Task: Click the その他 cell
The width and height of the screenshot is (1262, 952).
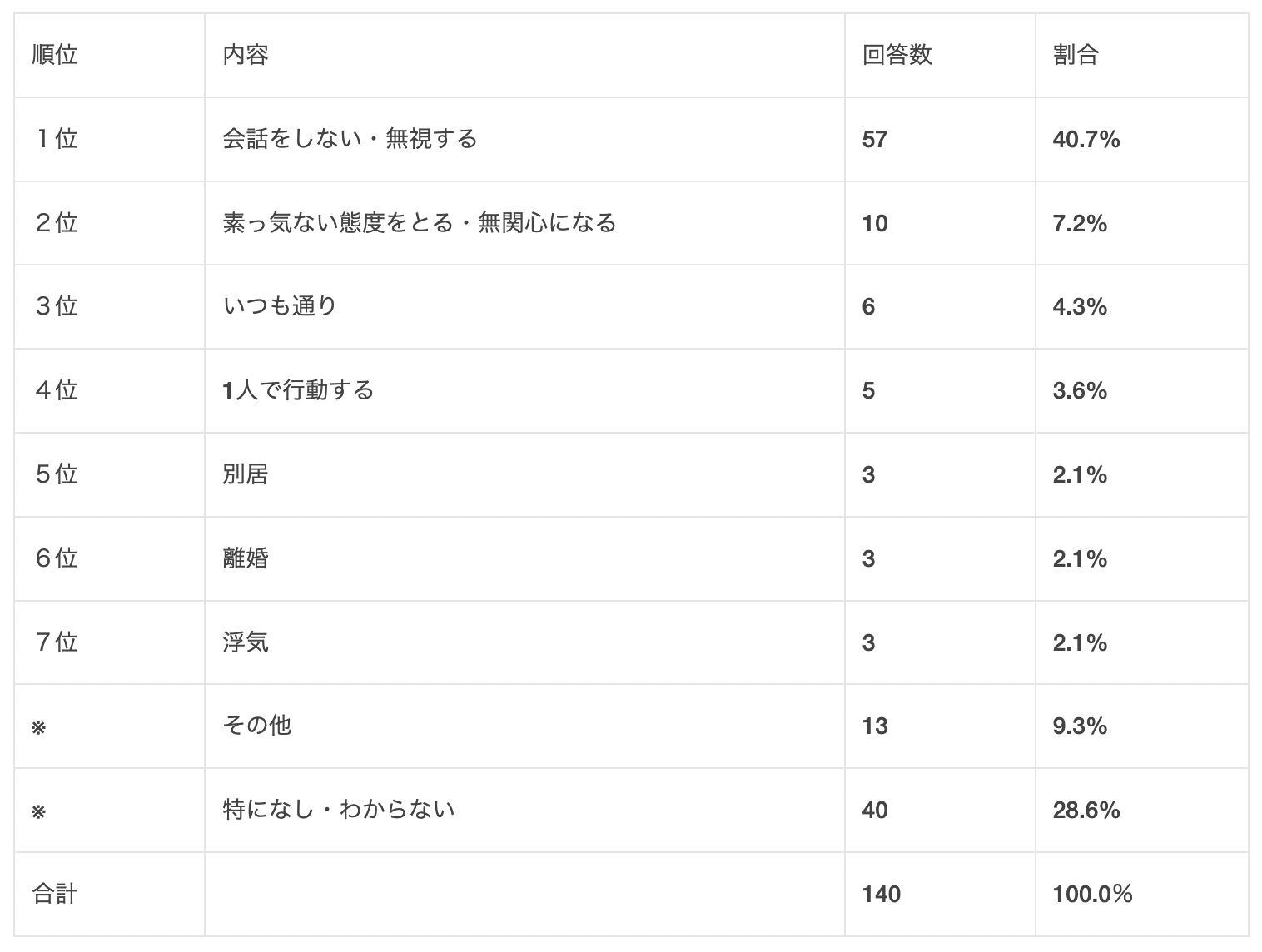Action: tap(256, 726)
